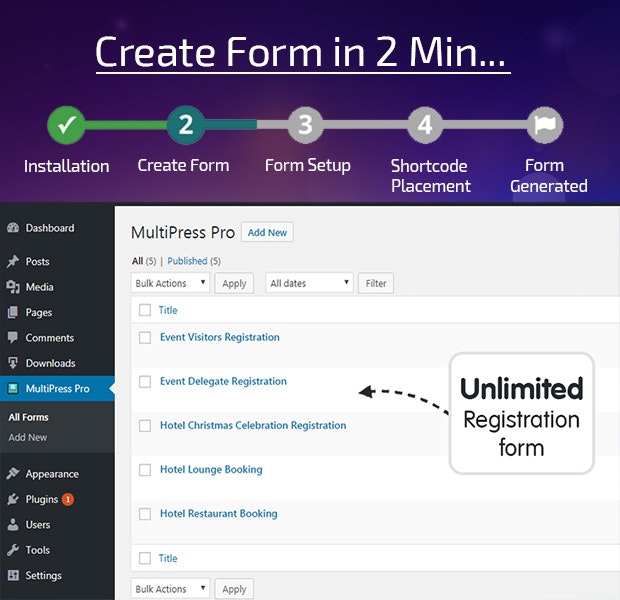Open Event Visitors Registration form

220,337
